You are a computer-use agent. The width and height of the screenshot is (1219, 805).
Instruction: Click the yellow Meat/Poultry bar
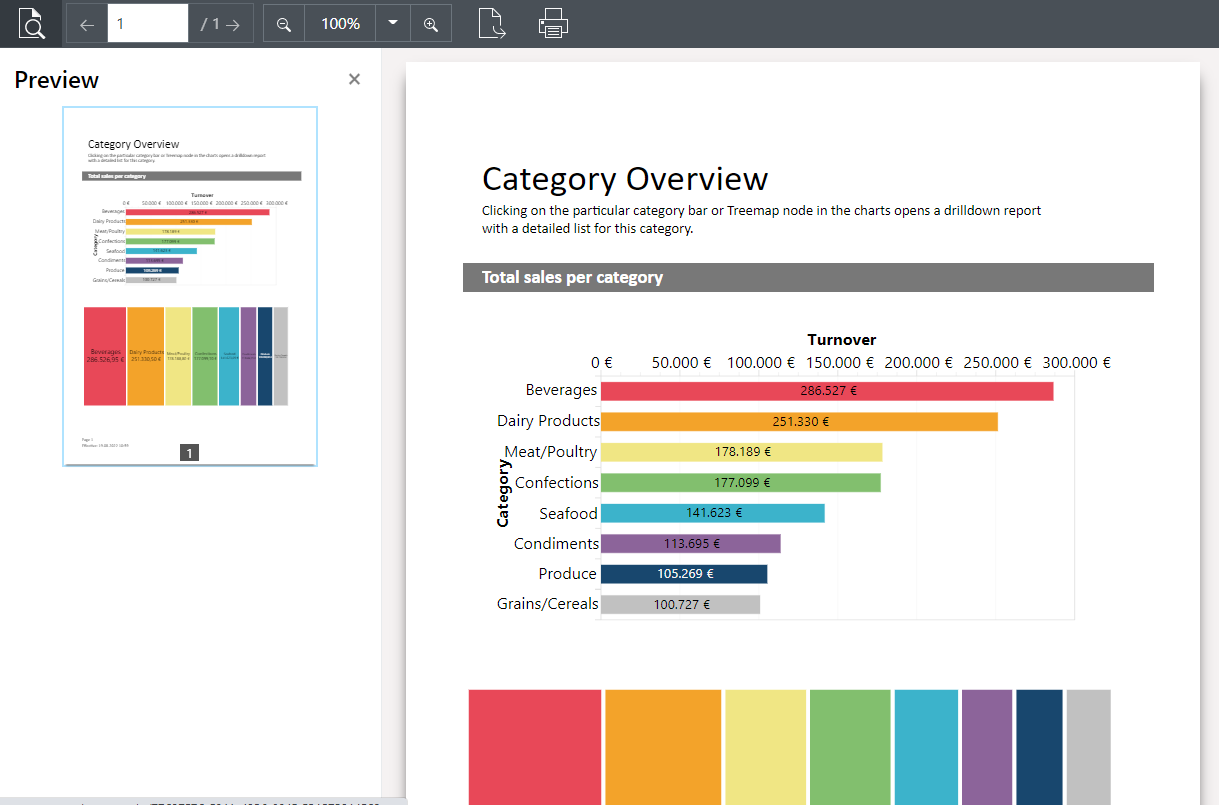(741, 452)
